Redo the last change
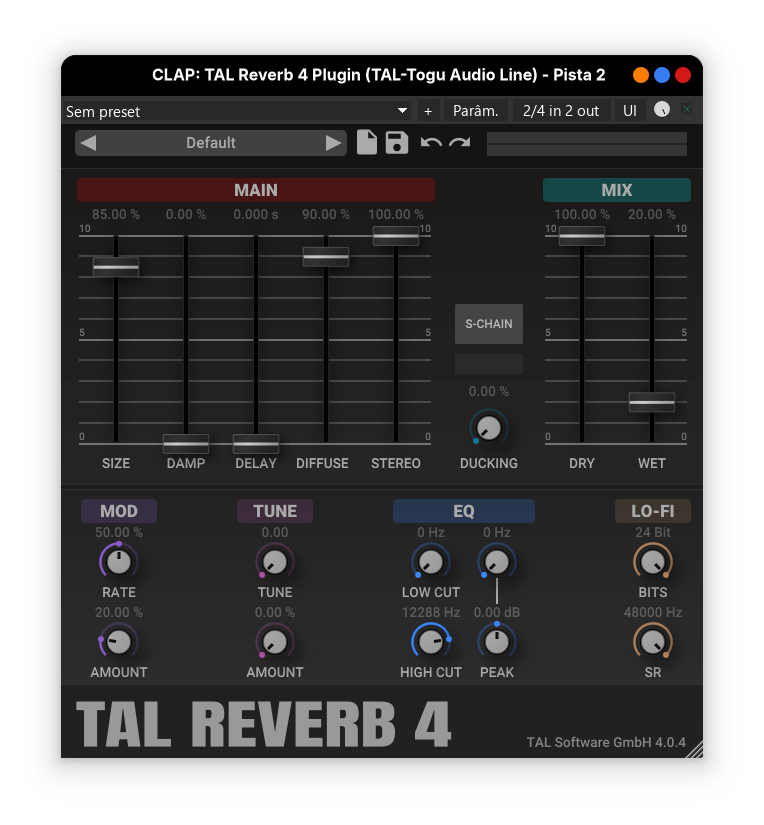 point(459,143)
